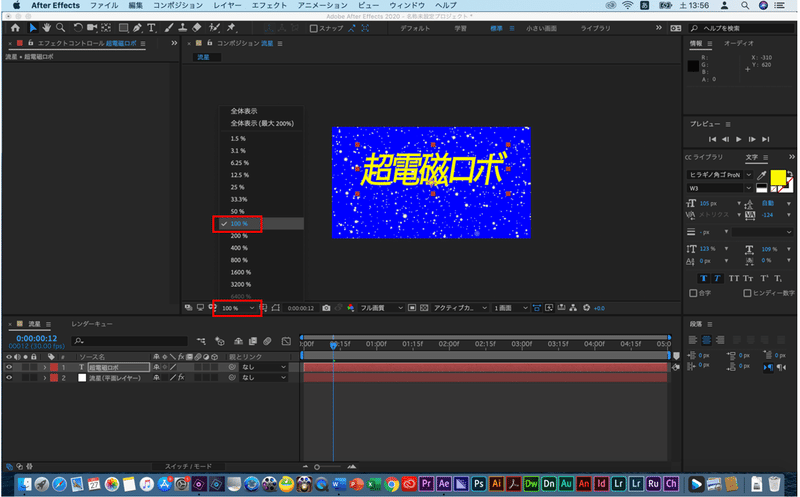Jump to the first frame in Preview panel
800x497 pixels.
click(712, 139)
